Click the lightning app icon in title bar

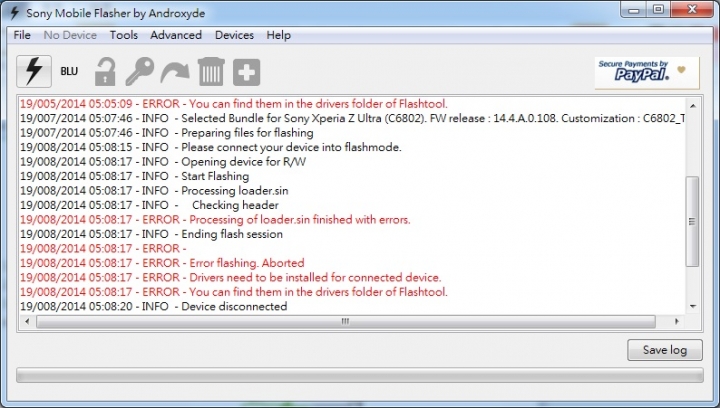coord(15,13)
